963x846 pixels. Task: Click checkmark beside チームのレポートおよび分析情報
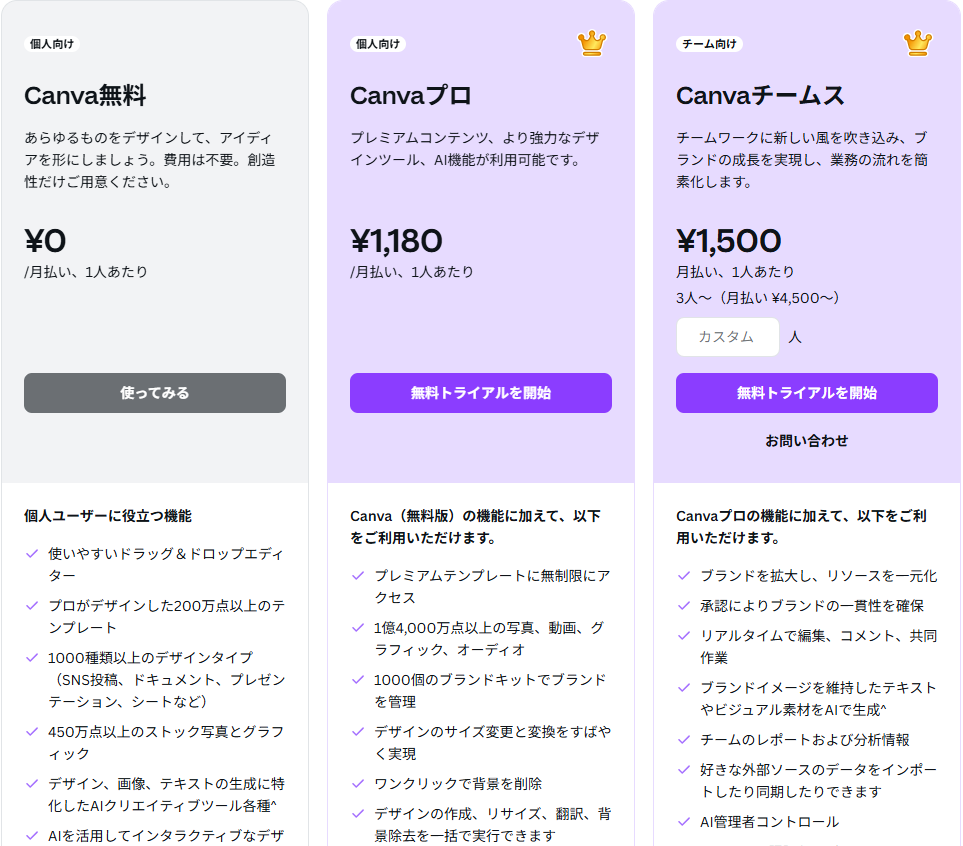click(x=684, y=739)
